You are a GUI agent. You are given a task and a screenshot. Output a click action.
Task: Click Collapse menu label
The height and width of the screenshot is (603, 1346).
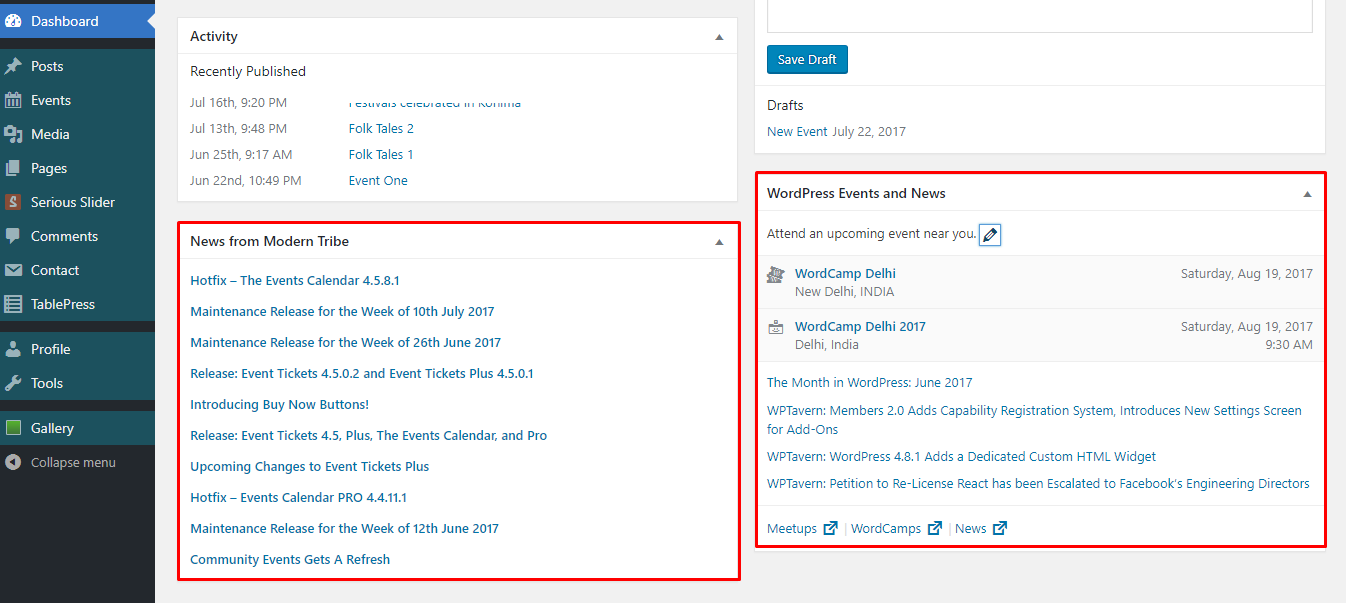tap(73, 462)
